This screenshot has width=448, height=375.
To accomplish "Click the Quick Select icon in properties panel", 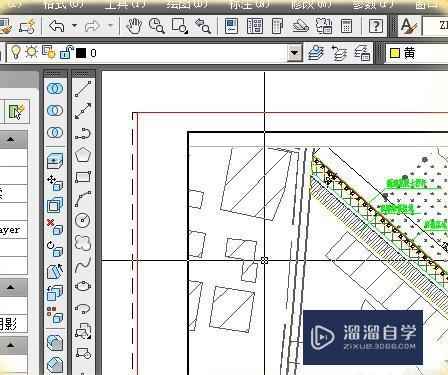I will coord(17,111).
